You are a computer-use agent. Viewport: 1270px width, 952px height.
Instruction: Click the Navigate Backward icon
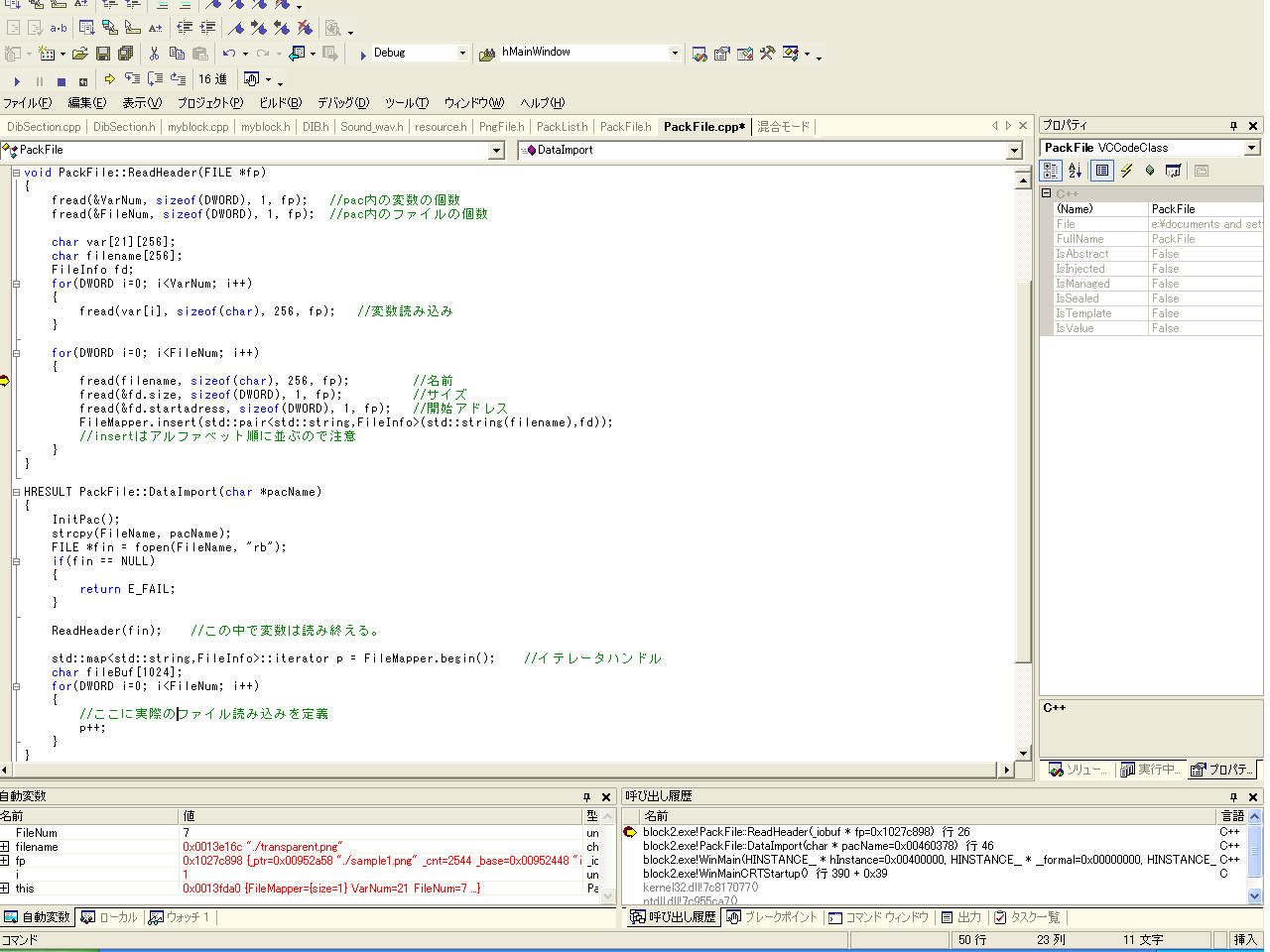(x=297, y=54)
